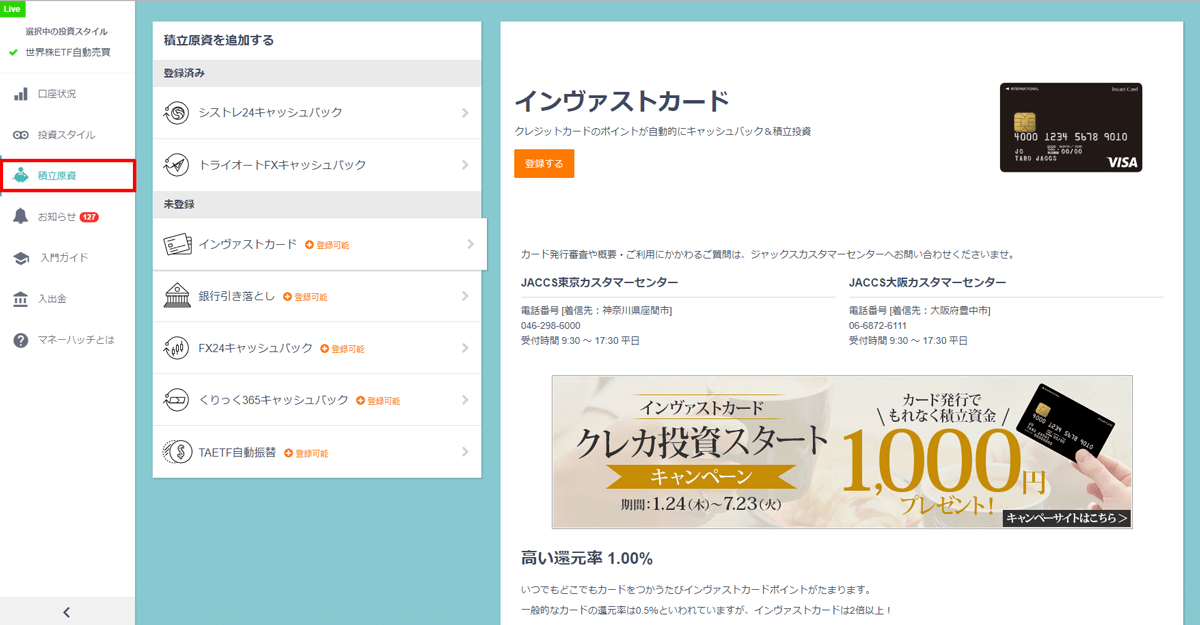
Task: Click the 口座状況 bar chart icon
Action: coord(20,94)
